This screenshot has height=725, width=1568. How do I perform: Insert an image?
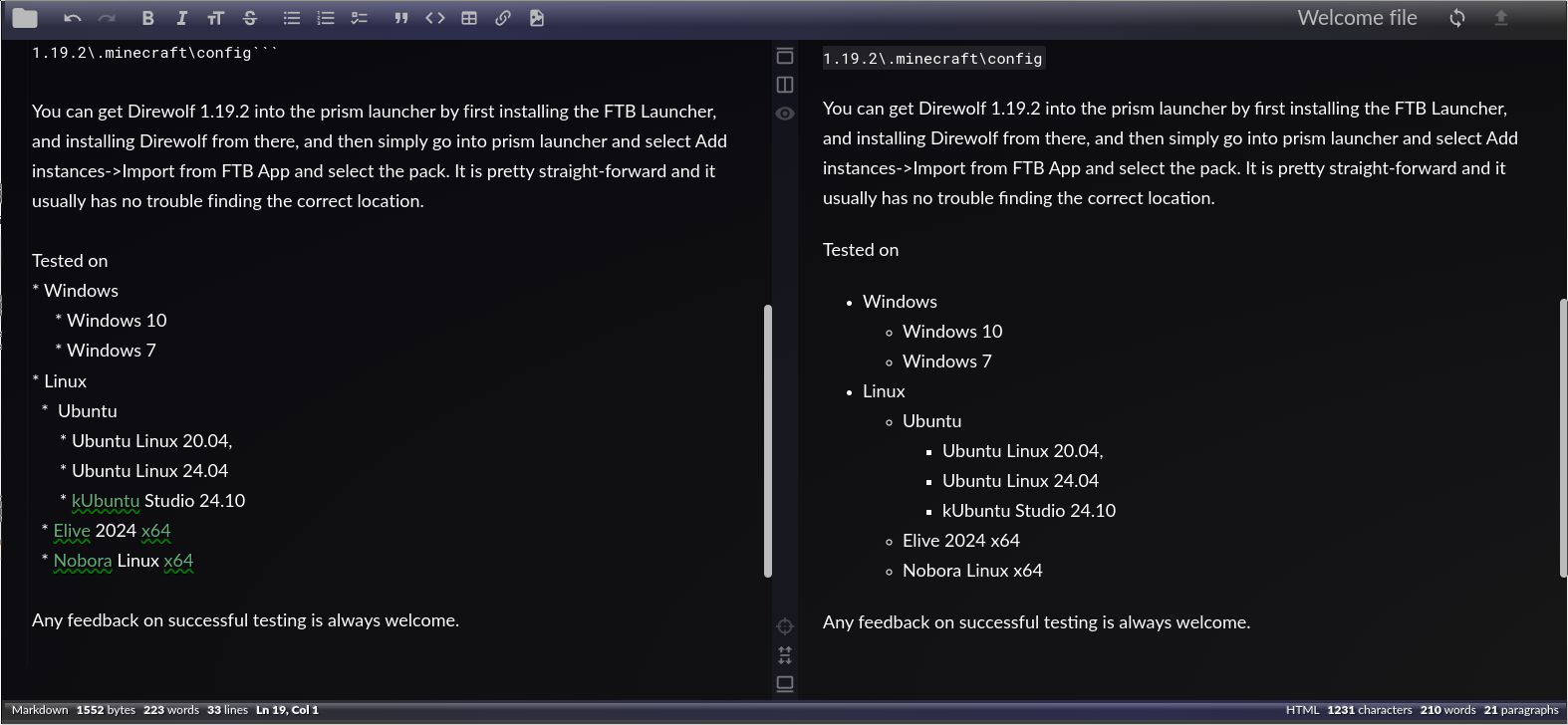point(537,18)
